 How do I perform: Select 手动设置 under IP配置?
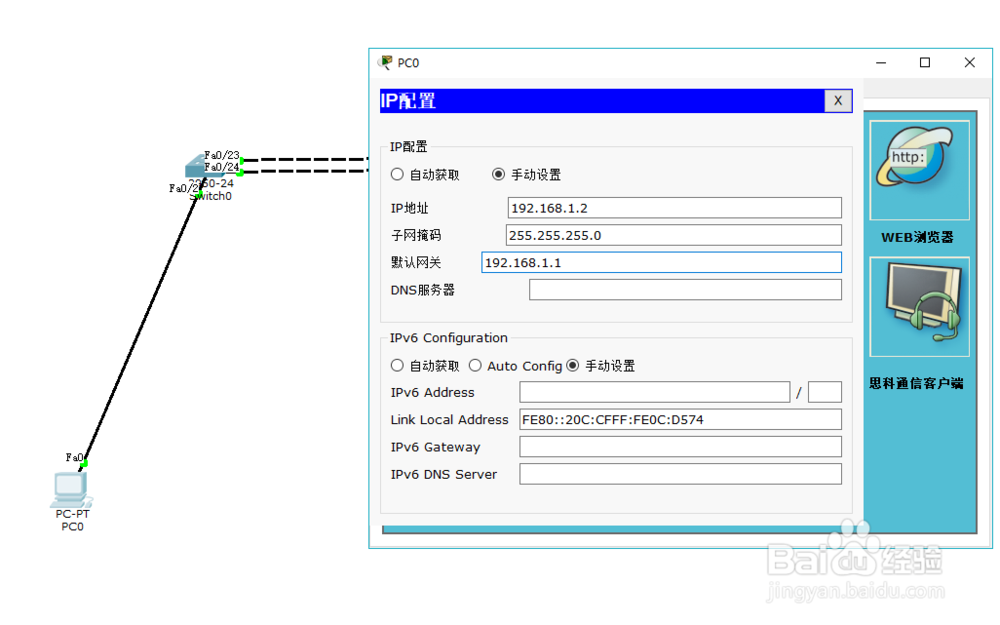coord(499,174)
